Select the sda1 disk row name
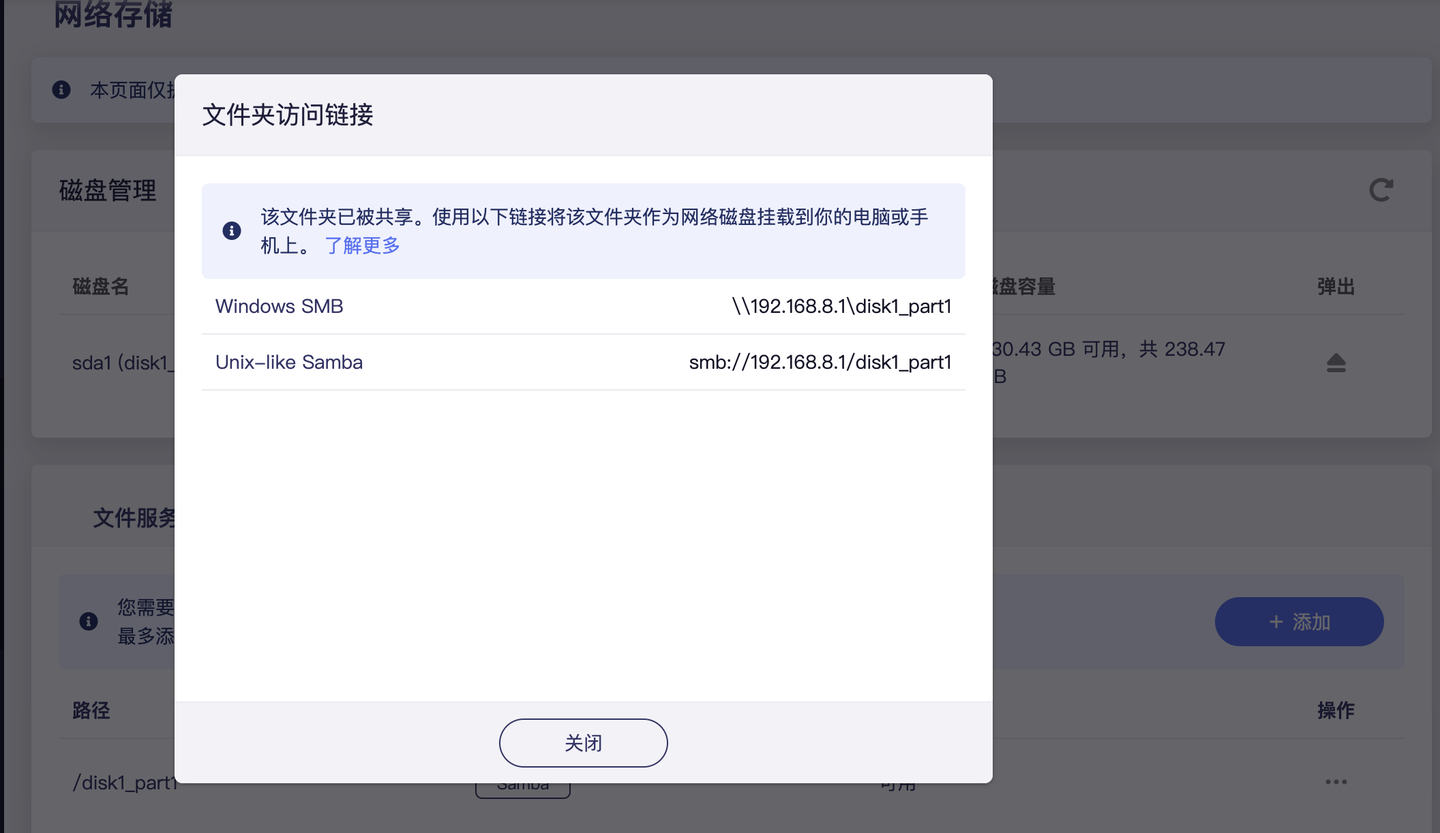This screenshot has height=833, width=1440. pos(122,363)
